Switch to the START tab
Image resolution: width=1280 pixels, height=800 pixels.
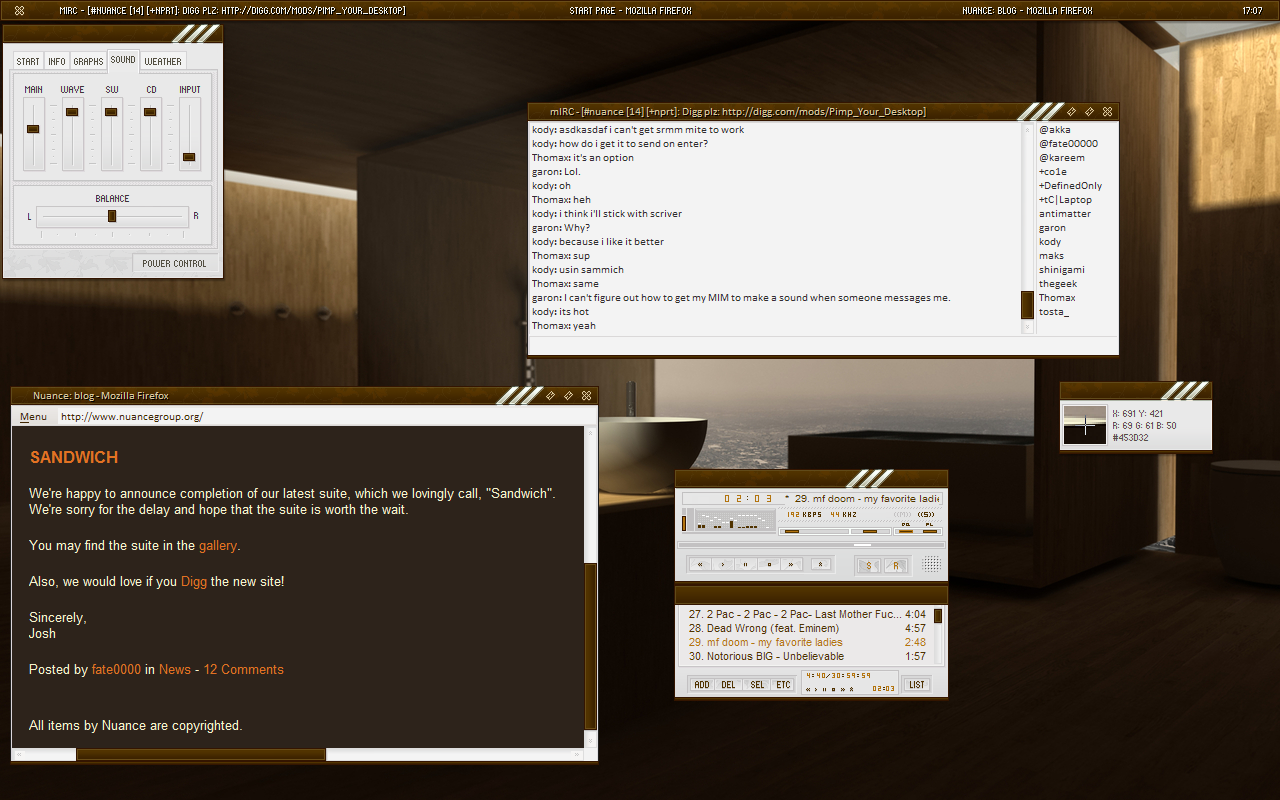point(28,61)
